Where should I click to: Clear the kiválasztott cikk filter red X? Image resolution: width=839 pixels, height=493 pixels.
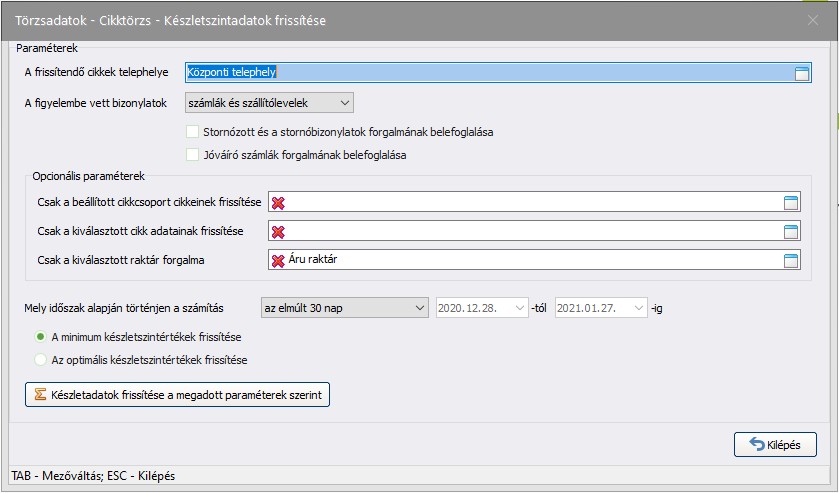tap(278, 232)
